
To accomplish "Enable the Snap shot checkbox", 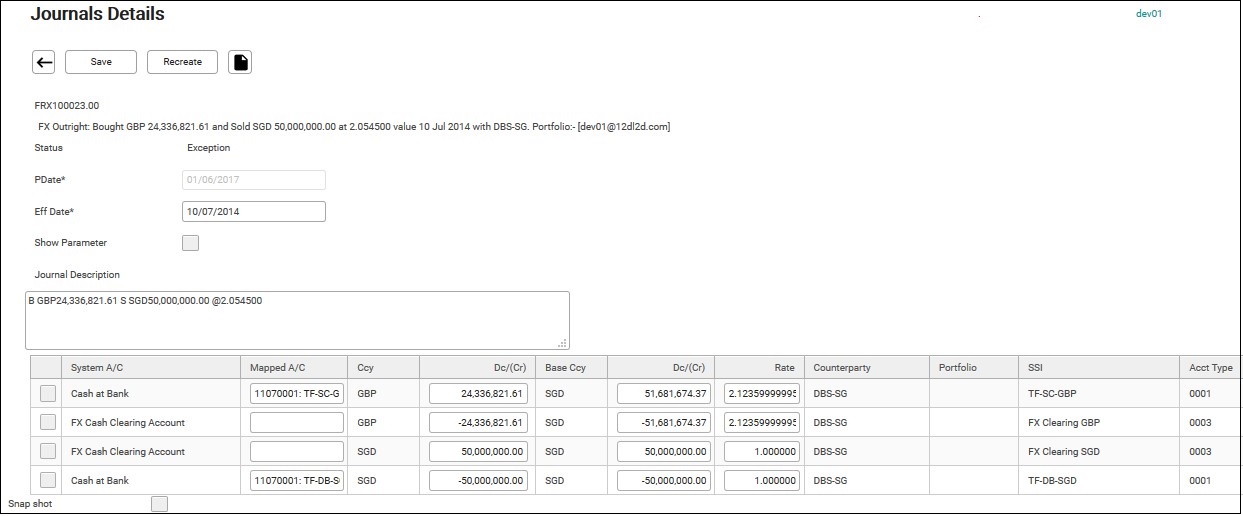I will (159, 504).
